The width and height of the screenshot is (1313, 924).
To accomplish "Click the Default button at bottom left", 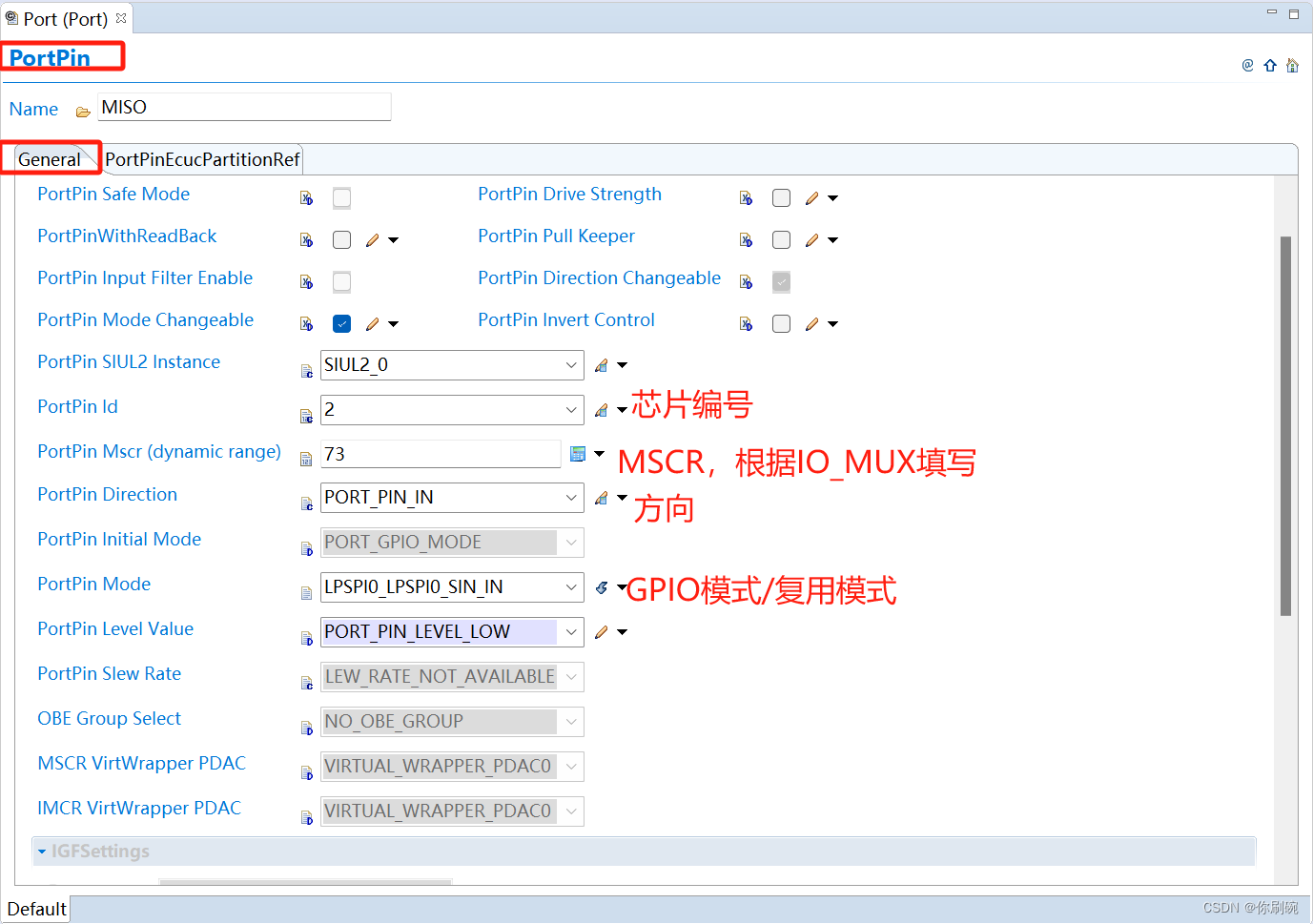I will pos(35,908).
